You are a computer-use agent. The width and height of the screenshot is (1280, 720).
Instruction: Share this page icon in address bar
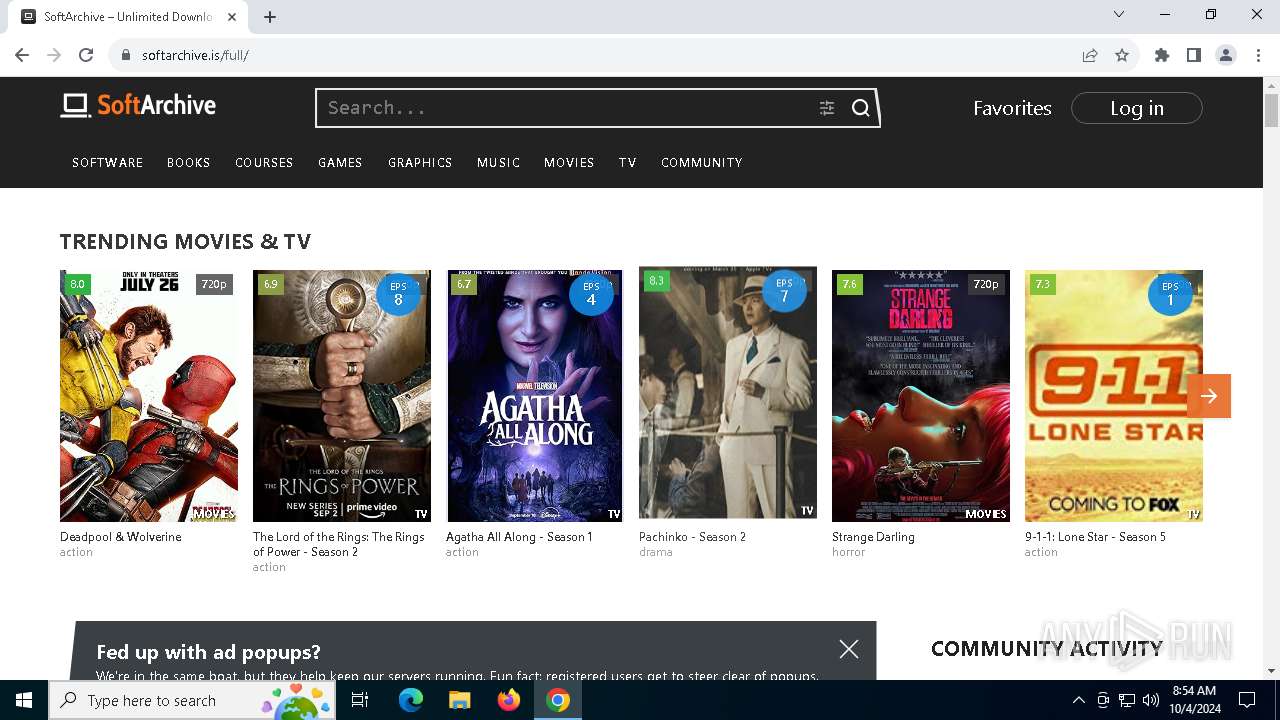pos(1090,55)
